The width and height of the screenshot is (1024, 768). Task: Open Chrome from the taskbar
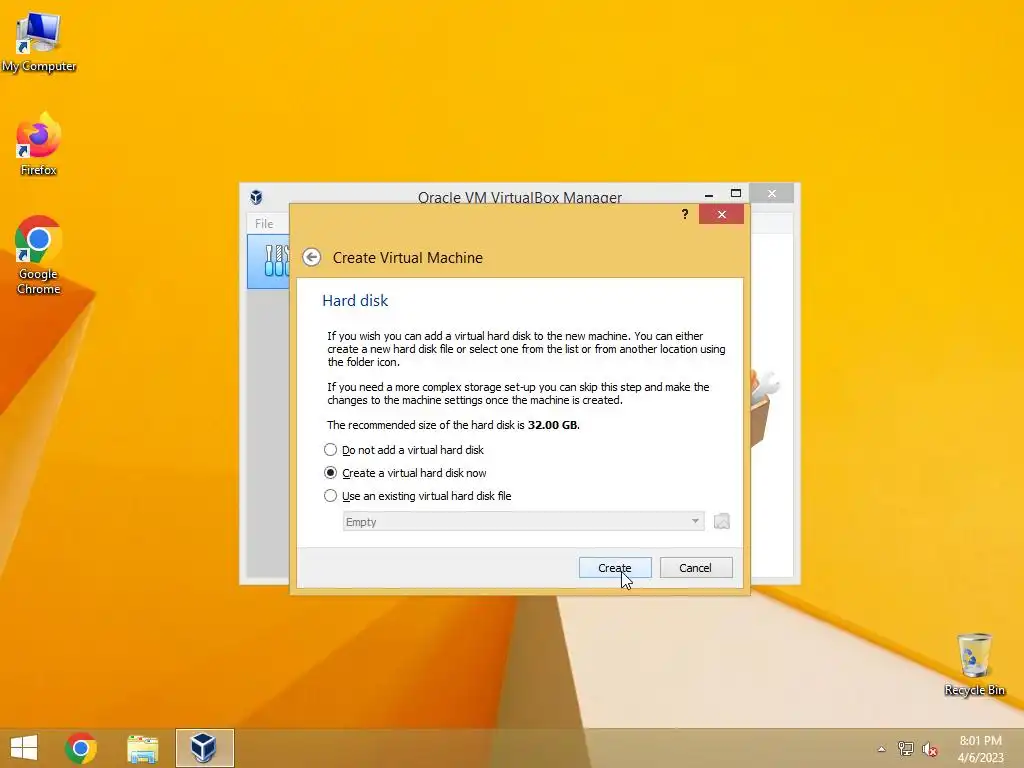coord(81,748)
